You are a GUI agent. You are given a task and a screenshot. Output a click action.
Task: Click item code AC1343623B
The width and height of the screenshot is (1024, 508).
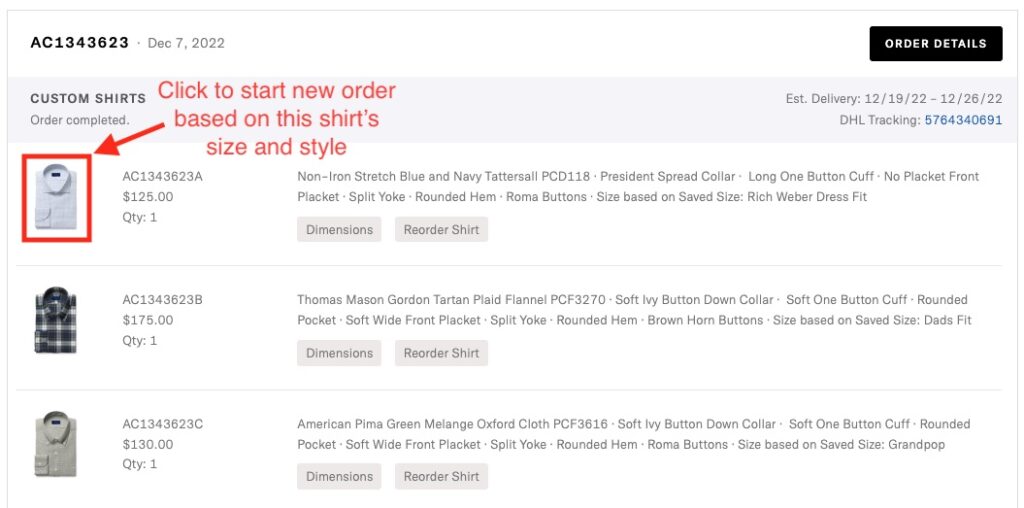click(163, 300)
